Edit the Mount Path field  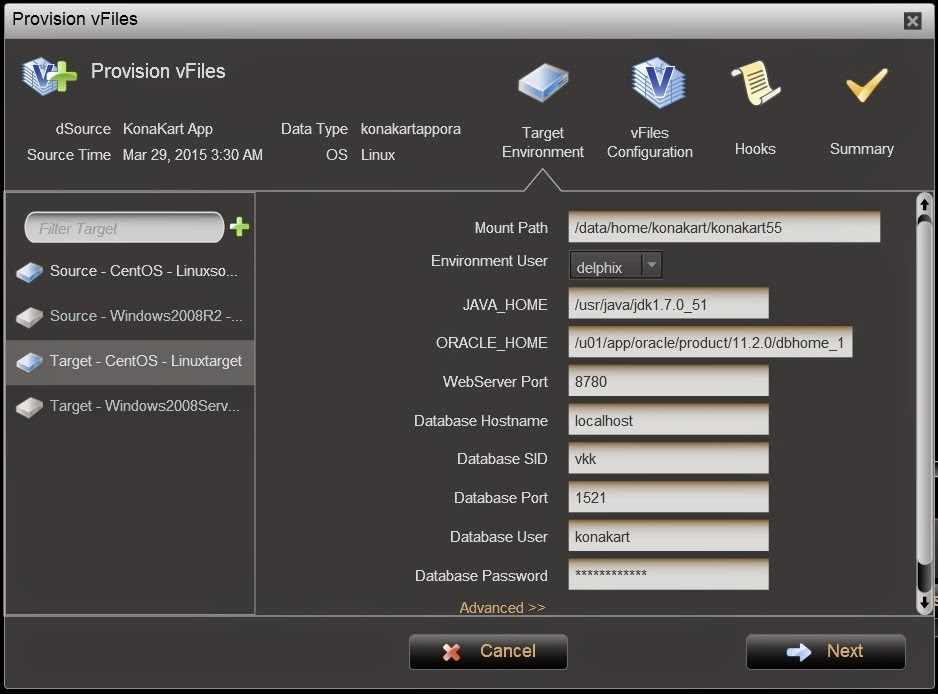click(x=724, y=227)
